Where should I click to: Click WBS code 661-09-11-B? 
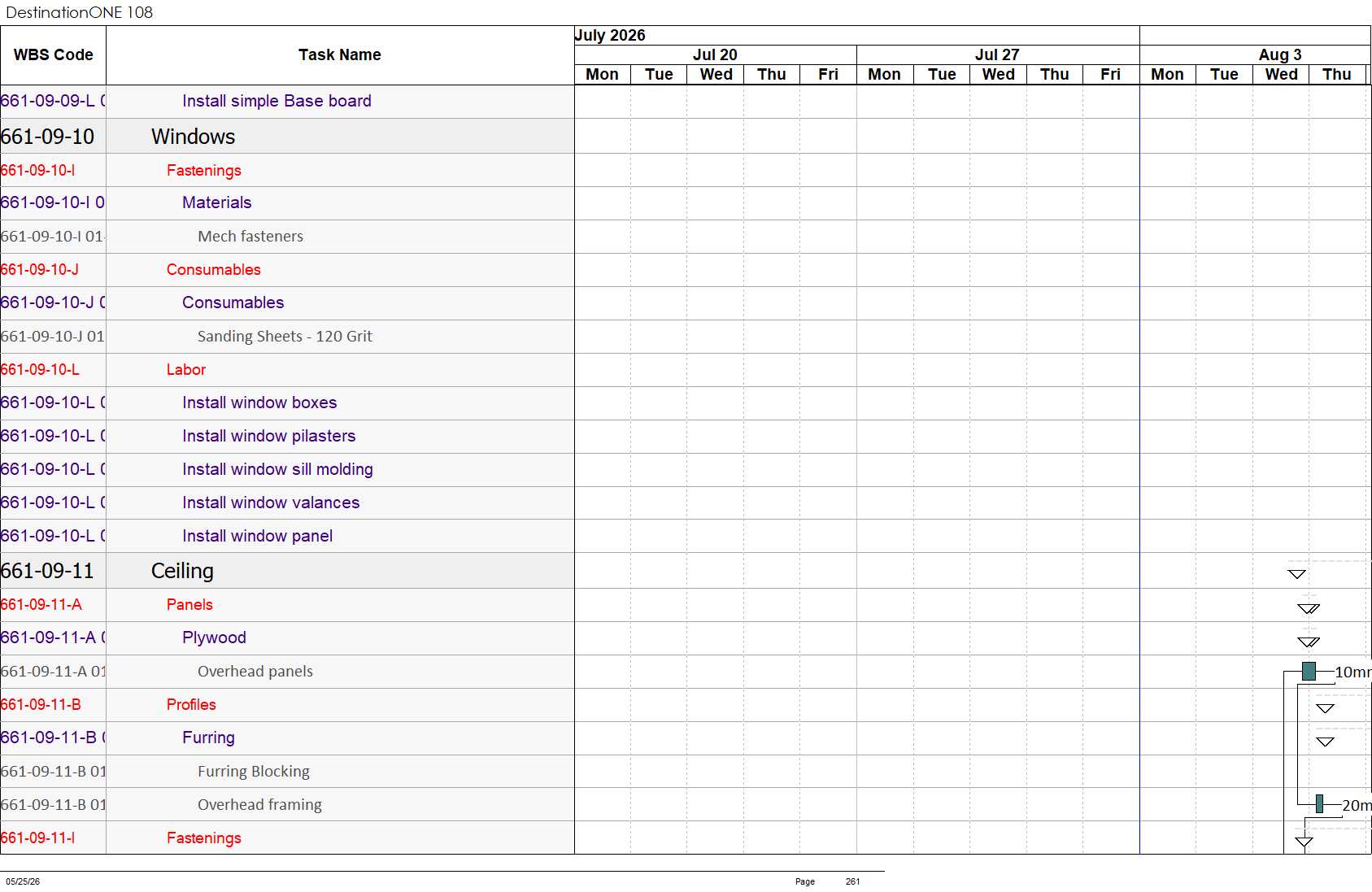(41, 704)
